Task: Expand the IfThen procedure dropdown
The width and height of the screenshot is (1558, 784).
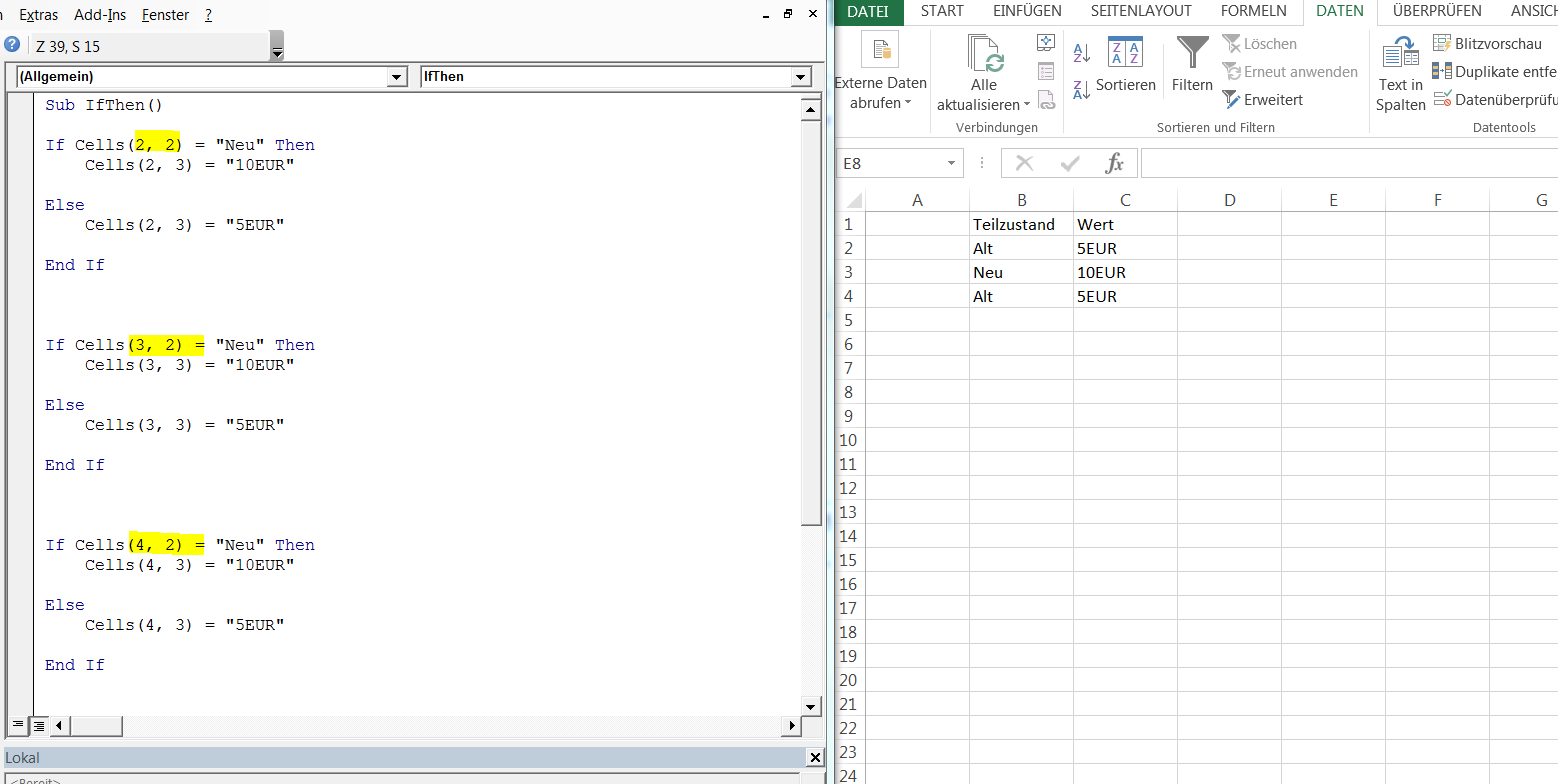Action: (x=800, y=77)
